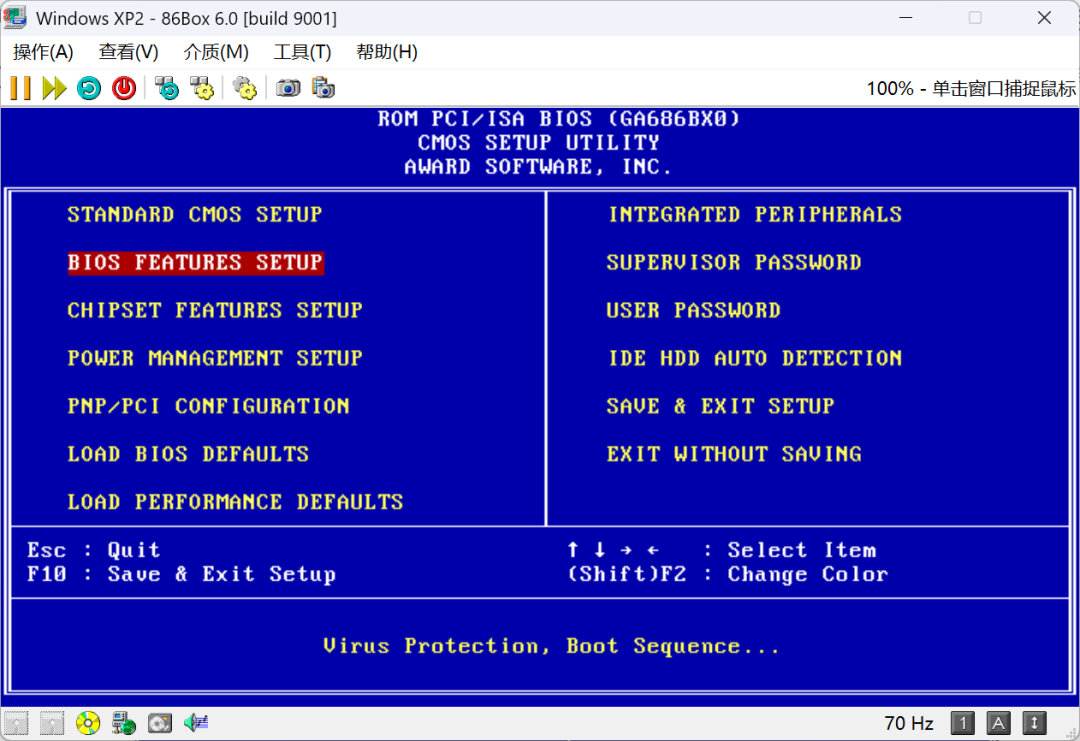This screenshot has width=1080, height=741.
Task: Select USER PASSWORD entry
Action: [694, 311]
